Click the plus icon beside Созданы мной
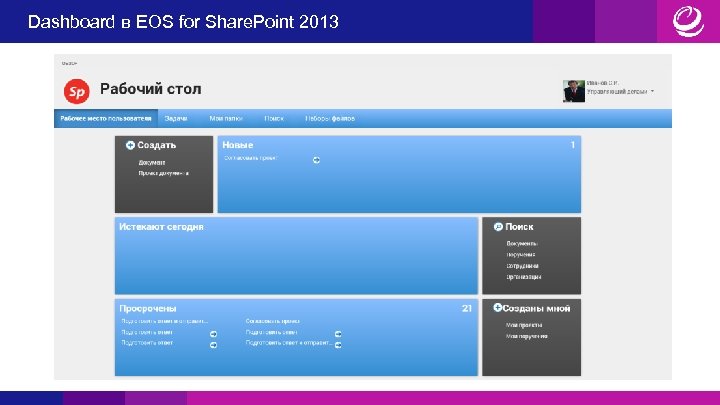 [497, 308]
